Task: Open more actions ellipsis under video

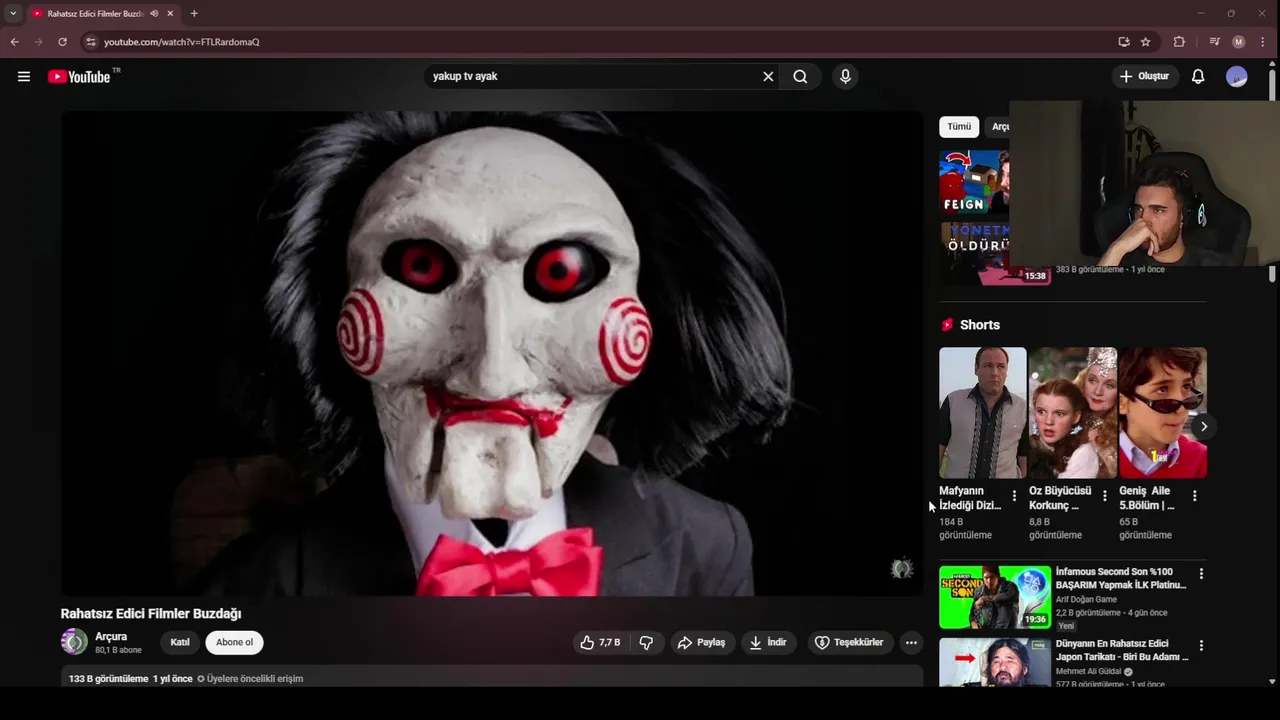Action: pos(911,642)
